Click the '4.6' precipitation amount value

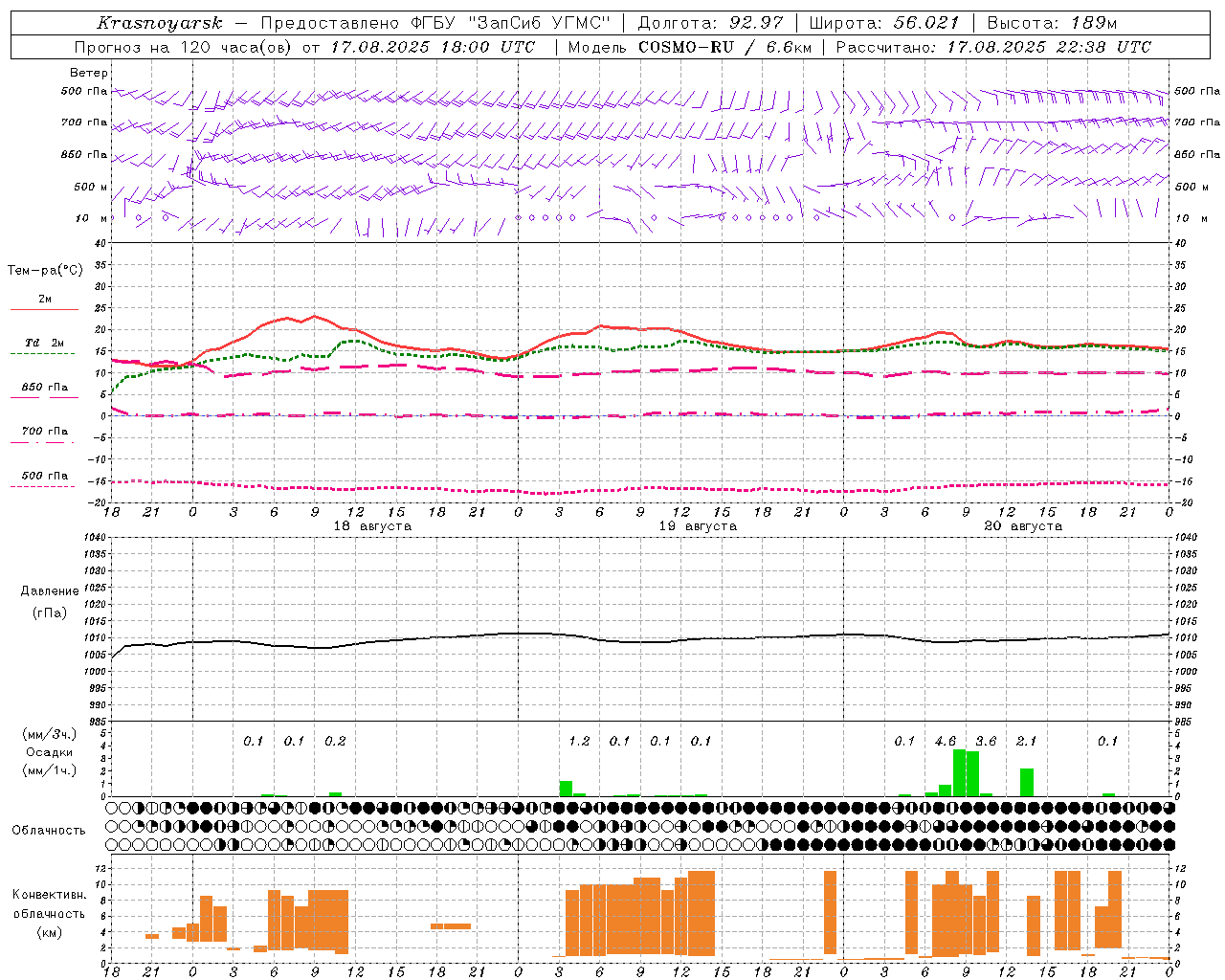[x=946, y=742]
